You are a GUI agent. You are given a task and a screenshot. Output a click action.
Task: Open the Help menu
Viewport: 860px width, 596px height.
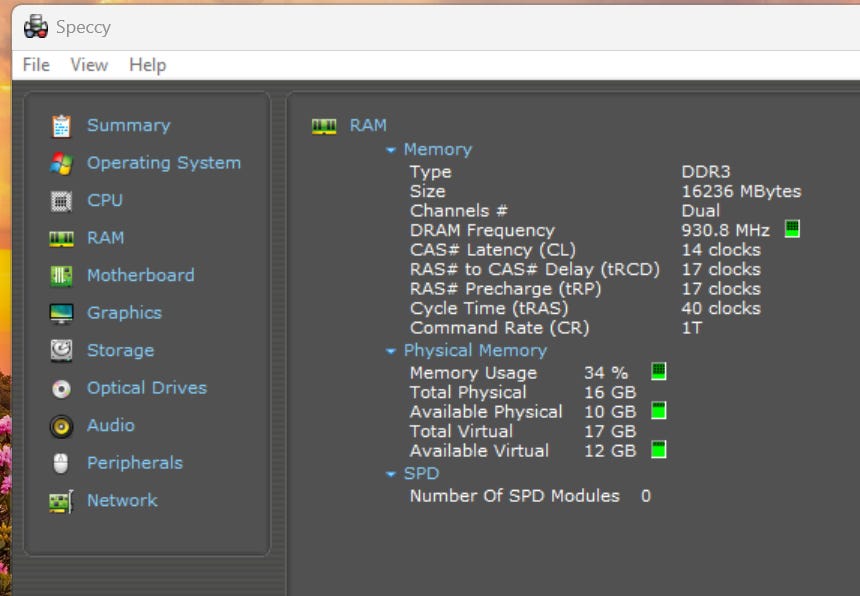(x=147, y=65)
